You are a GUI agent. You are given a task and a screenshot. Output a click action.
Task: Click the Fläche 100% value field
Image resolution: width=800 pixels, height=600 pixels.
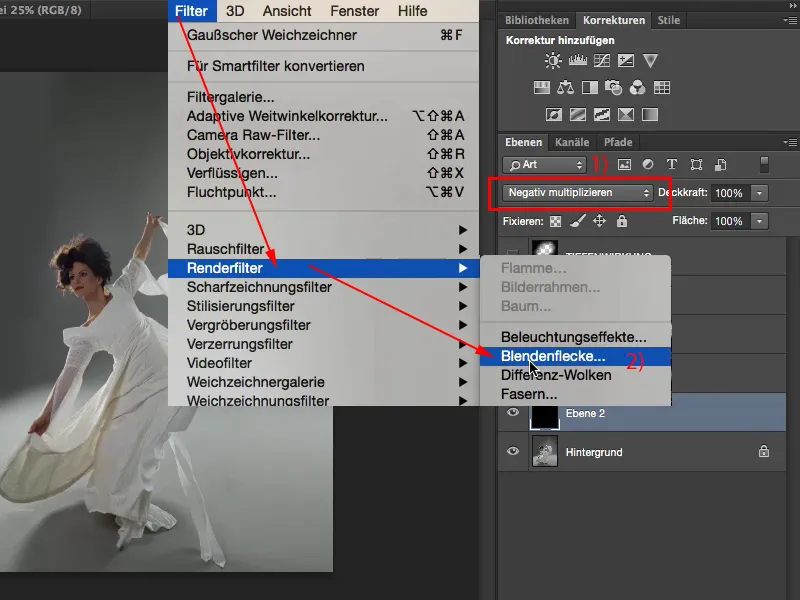[730, 221]
